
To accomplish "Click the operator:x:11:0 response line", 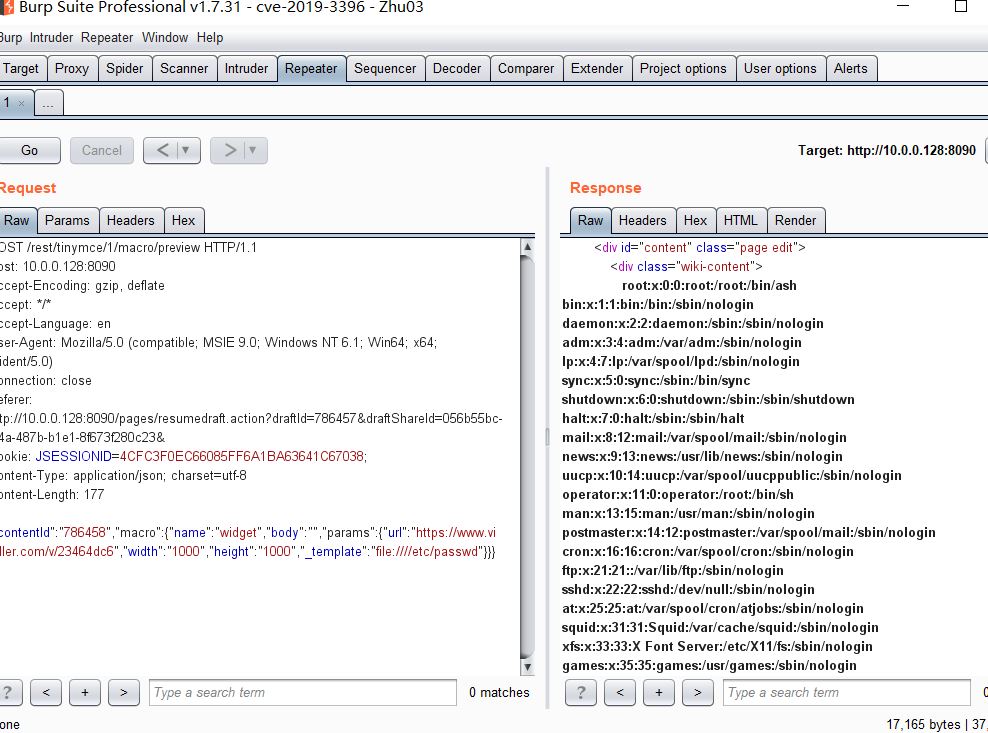I will coord(678,495).
